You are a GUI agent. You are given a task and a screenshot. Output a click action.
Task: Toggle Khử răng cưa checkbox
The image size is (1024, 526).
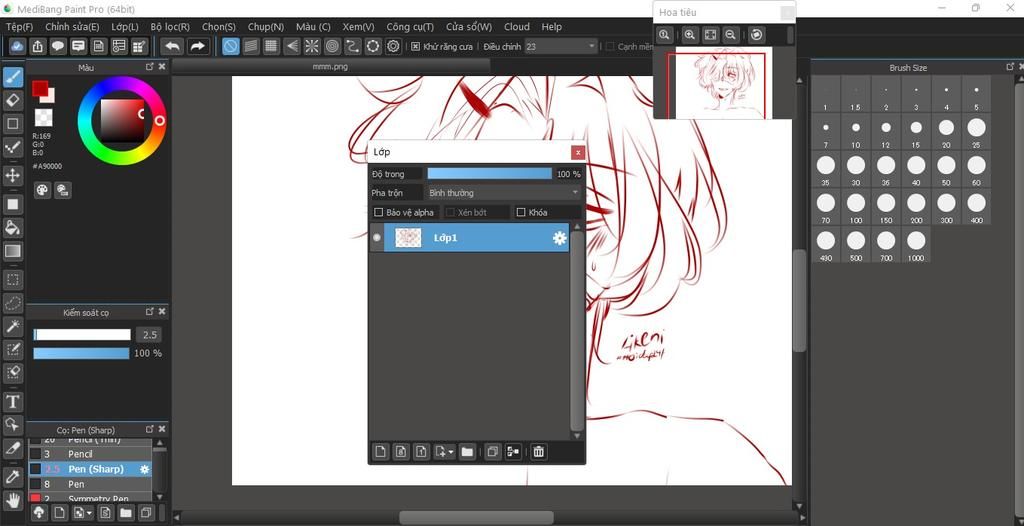pyautogui.click(x=415, y=46)
